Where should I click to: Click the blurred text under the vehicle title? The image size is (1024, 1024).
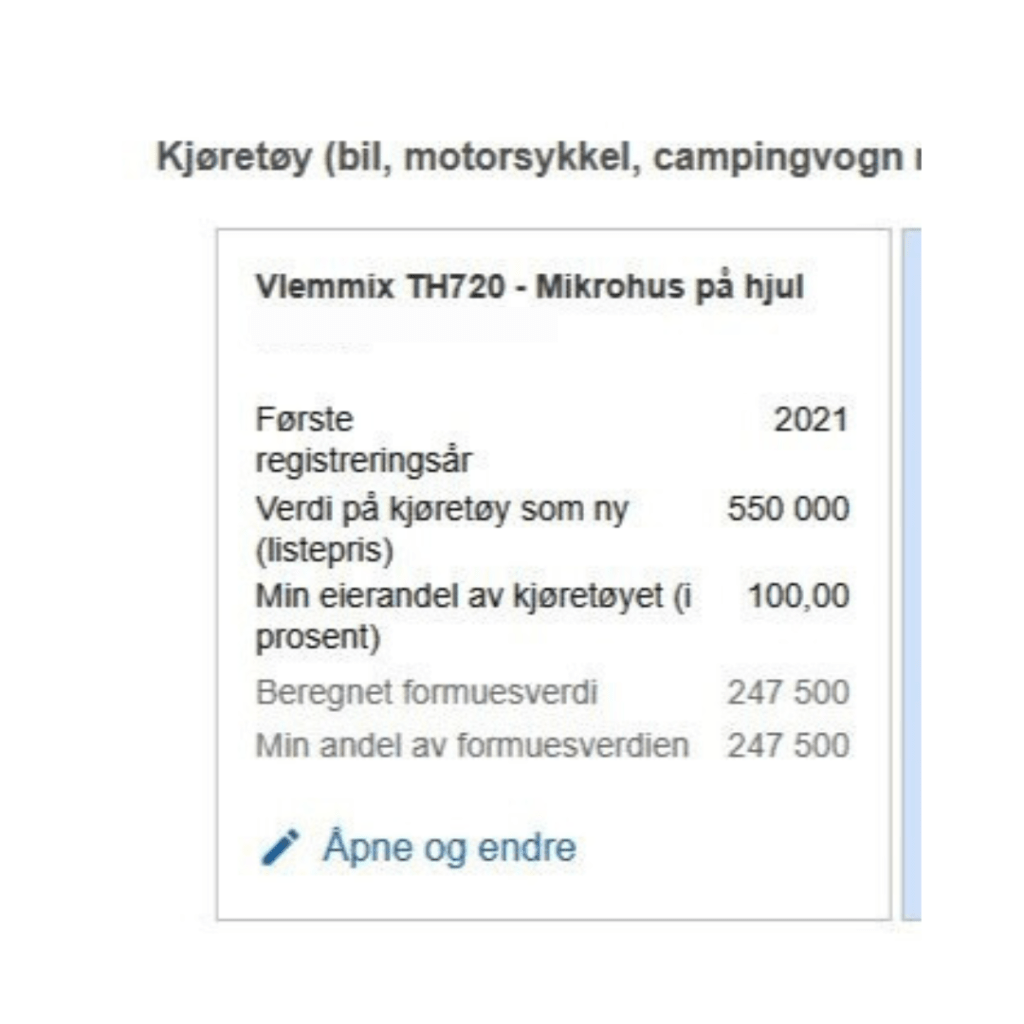(x=312, y=347)
